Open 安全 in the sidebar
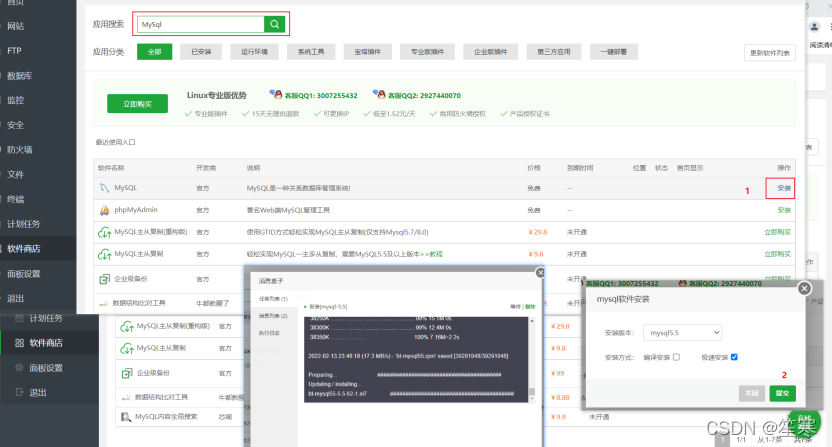Viewport: 832px width, 447px height. (15, 125)
